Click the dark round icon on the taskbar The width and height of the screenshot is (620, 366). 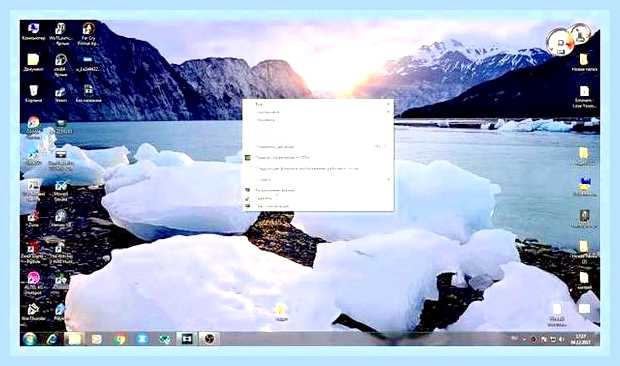point(209,339)
